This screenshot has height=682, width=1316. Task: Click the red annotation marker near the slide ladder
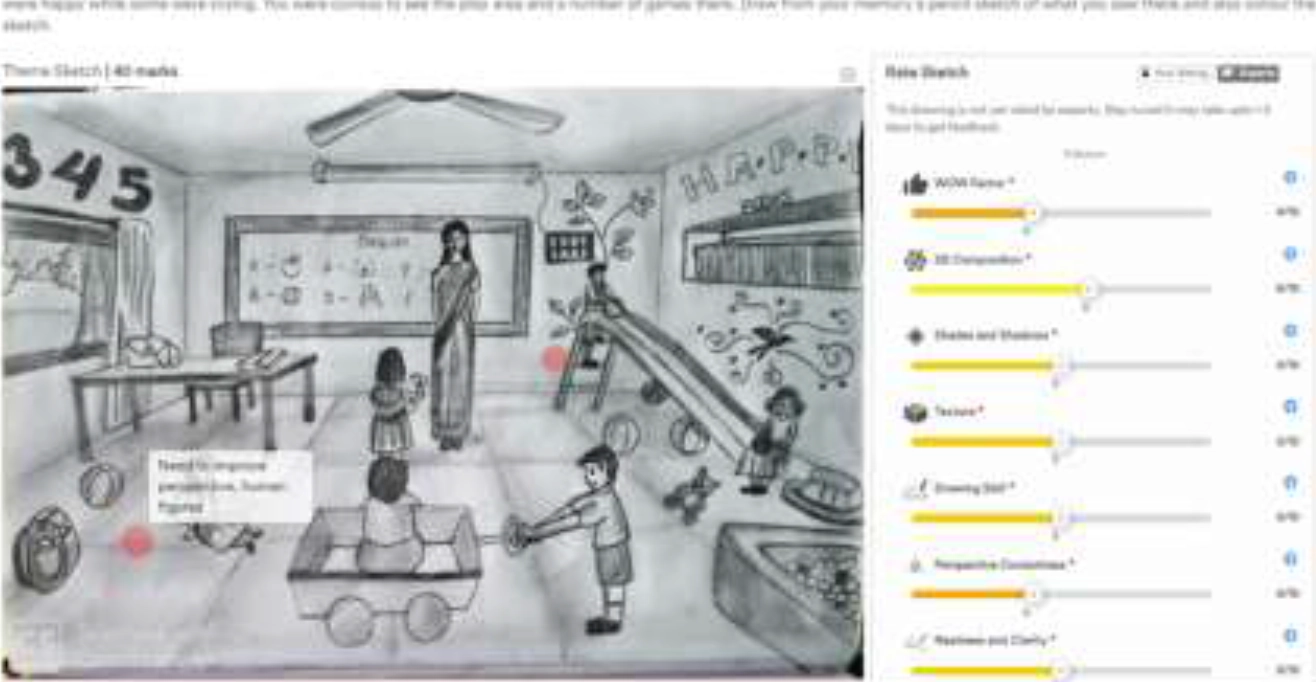[554, 360]
